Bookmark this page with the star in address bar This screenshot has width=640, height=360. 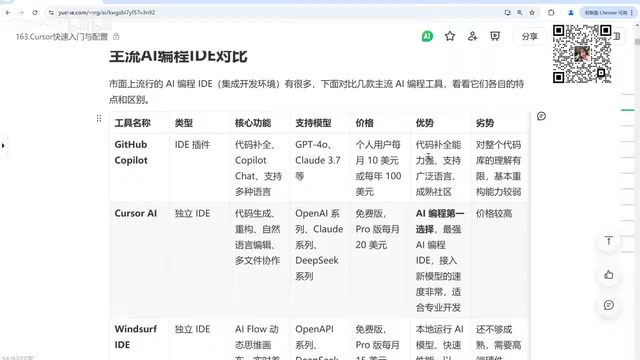tap(532, 13)
